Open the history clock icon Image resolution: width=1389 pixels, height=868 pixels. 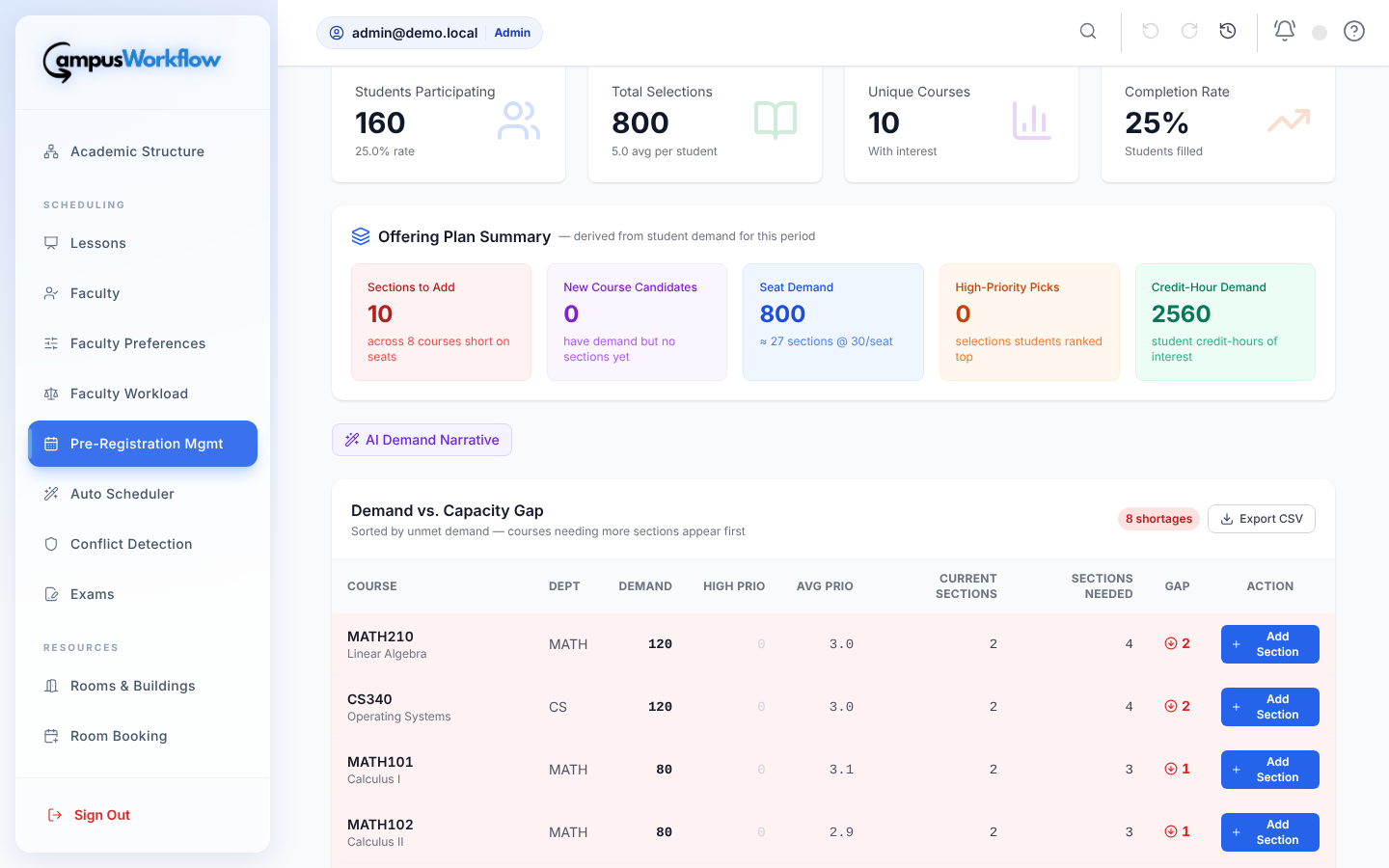[1228, 32]
